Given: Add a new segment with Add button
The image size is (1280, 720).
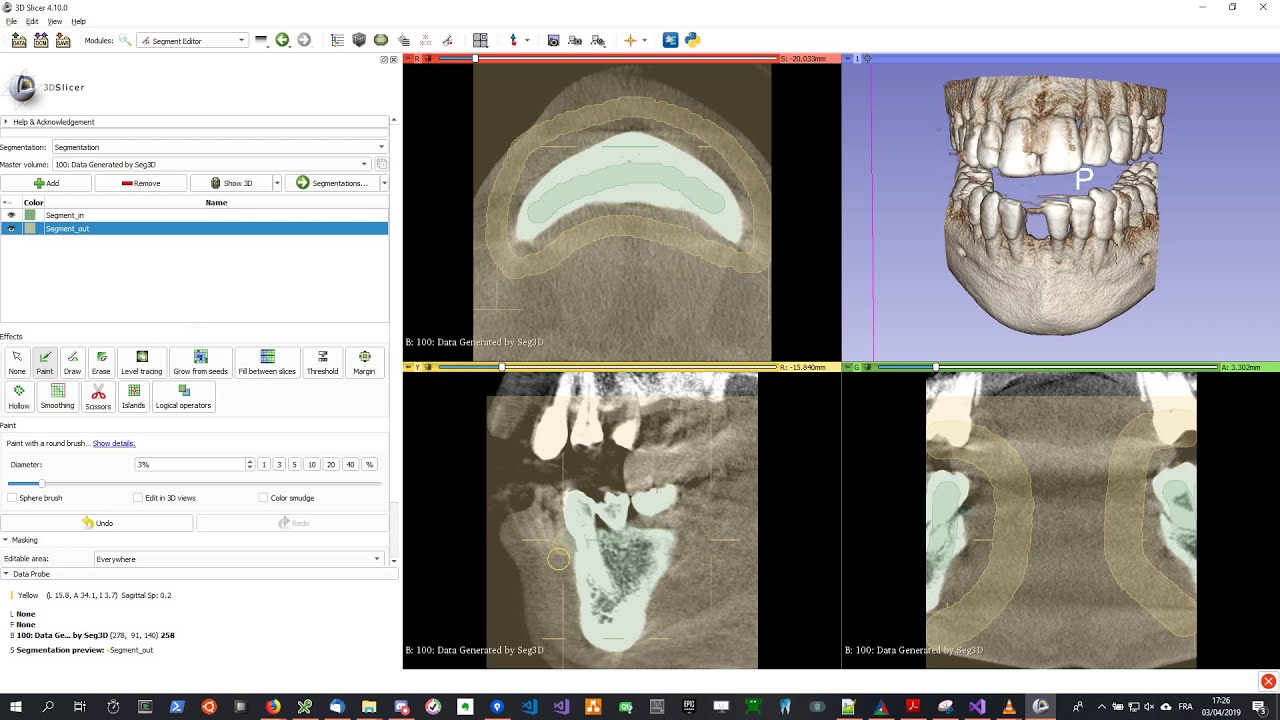Looking at the screenshot, I should [46, 183].
